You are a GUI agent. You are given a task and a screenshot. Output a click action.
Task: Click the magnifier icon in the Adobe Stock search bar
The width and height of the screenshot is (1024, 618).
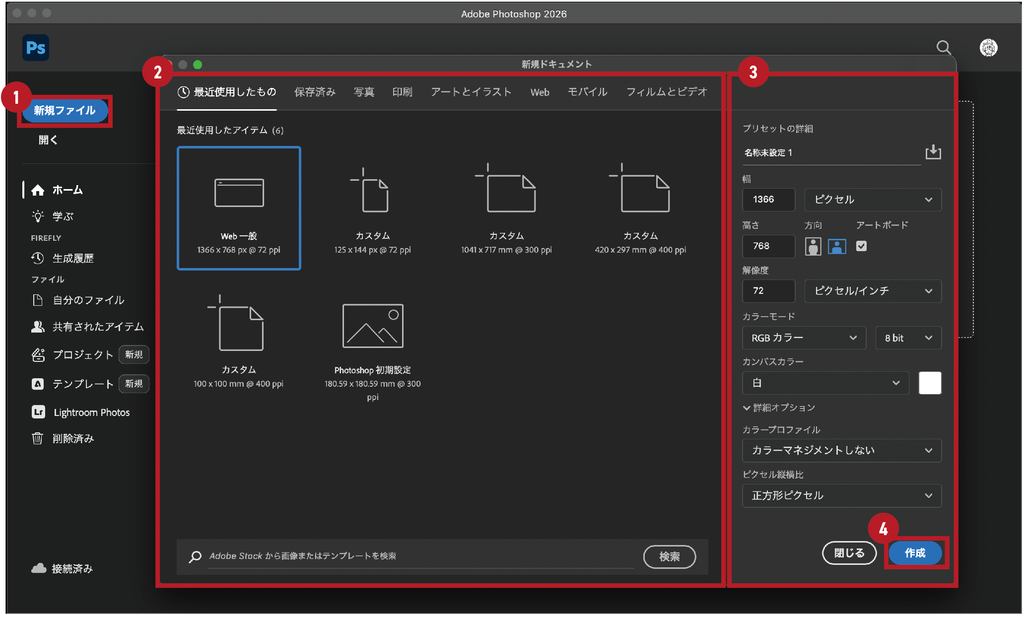(195, 557)
